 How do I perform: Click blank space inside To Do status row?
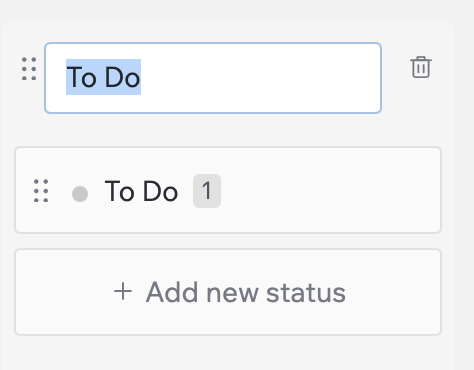click(330, 190)
